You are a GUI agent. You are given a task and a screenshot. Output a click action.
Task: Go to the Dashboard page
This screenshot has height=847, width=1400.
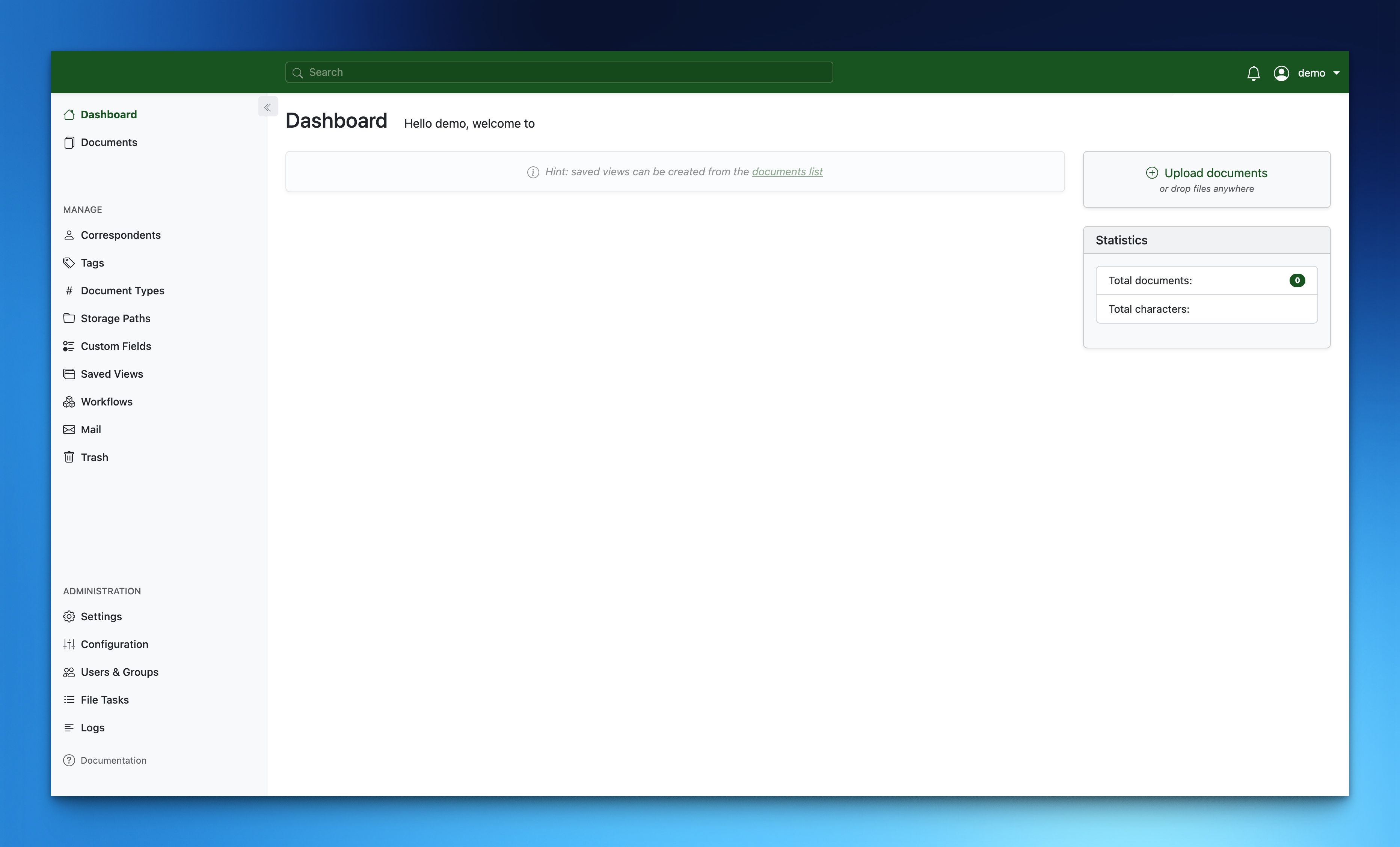109,114
